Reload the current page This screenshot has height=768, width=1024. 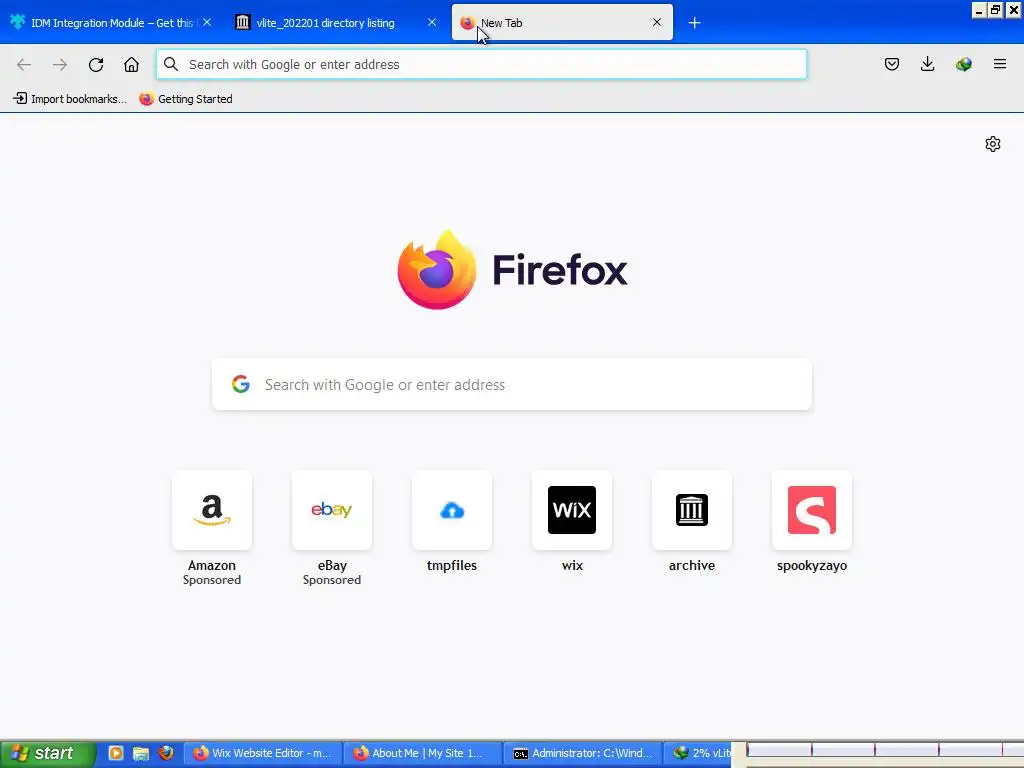click(96, 64)
